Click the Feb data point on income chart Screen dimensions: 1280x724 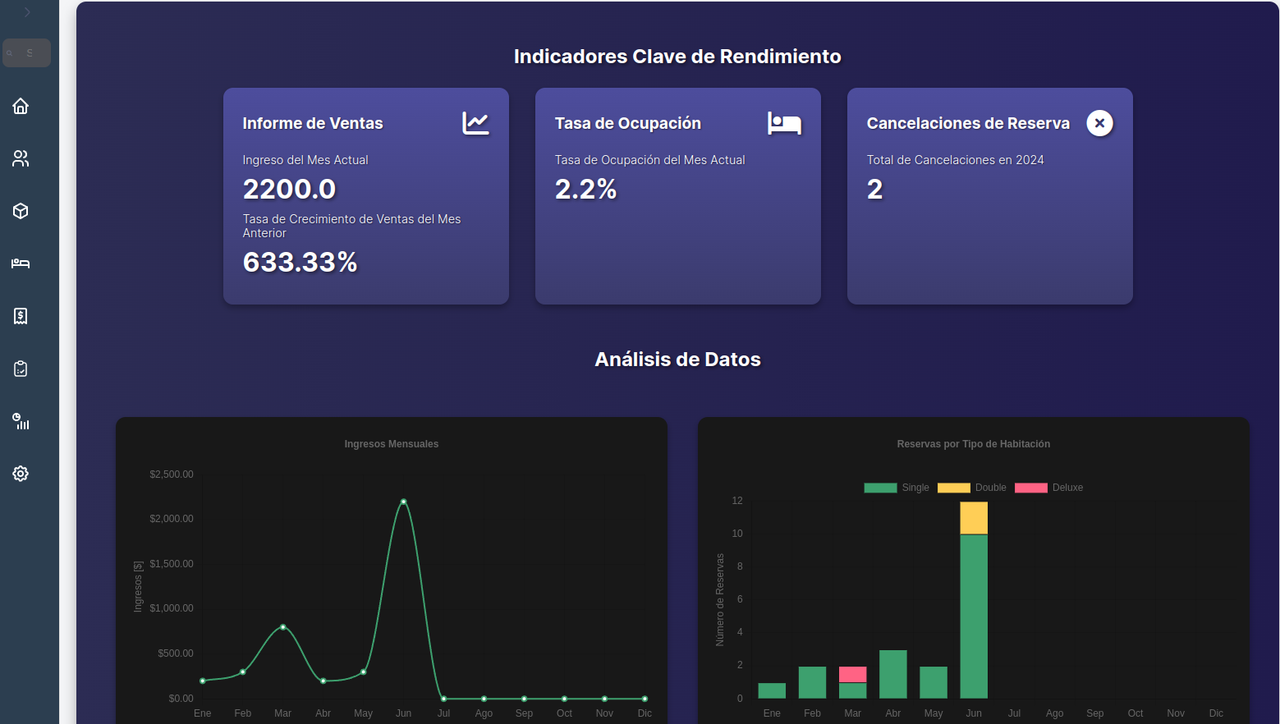click(x=243, y=672)
